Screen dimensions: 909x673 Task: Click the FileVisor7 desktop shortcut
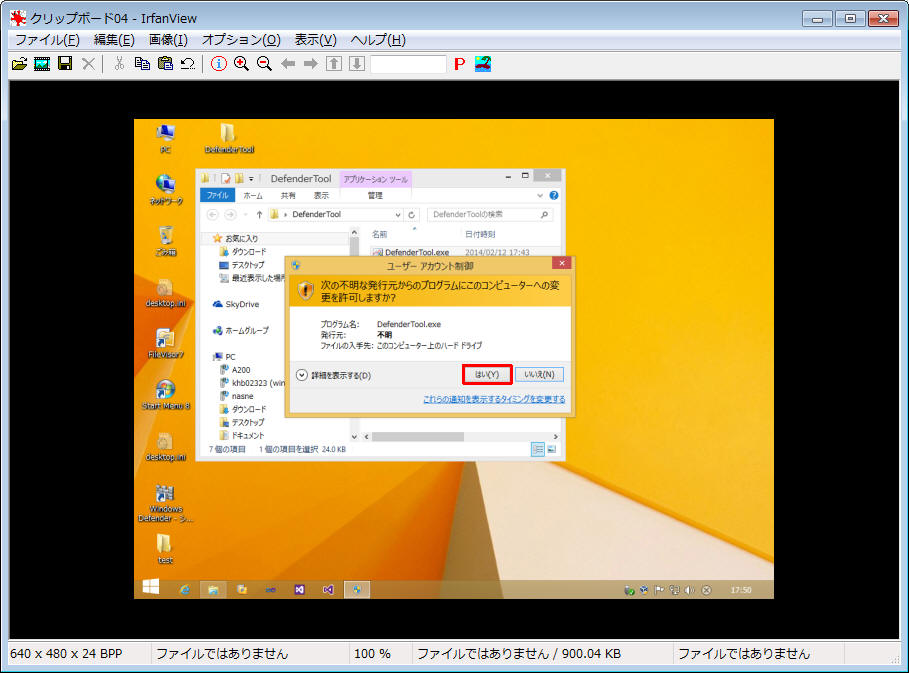166,343
